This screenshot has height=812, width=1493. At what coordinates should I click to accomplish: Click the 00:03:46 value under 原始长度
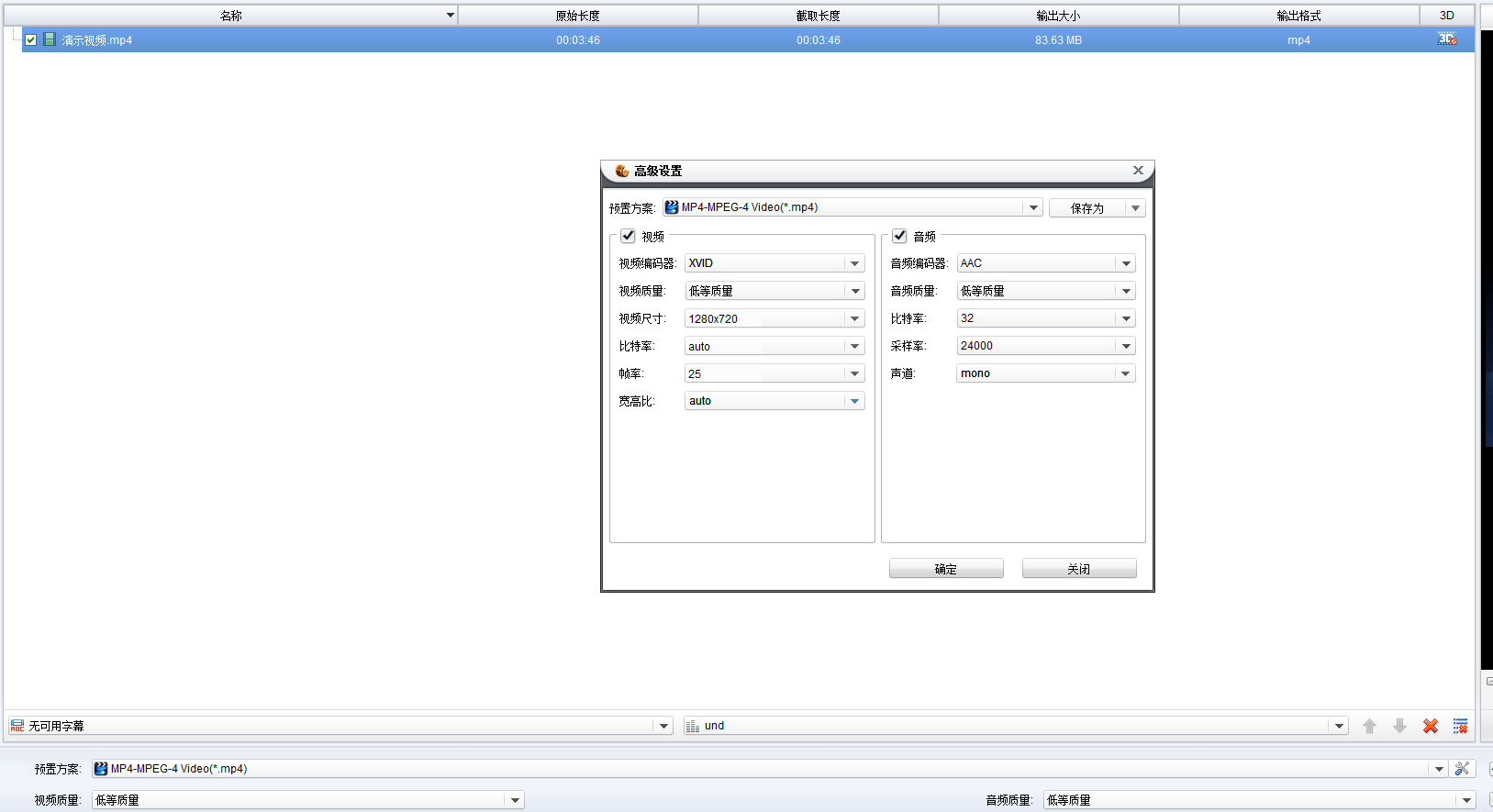pyautogui.click(x=578, y=40)
